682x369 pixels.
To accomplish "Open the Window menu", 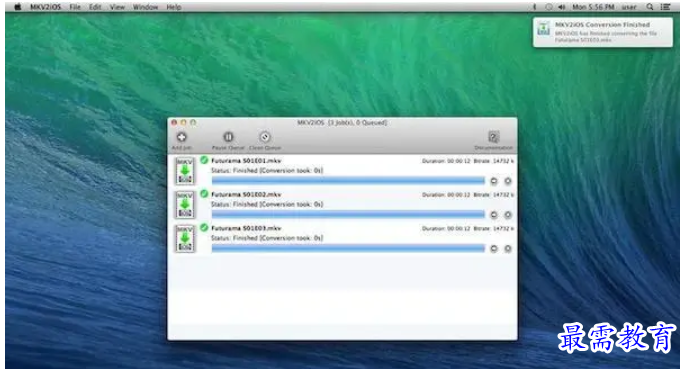I will pyautogui.click(x=145, y=7).
